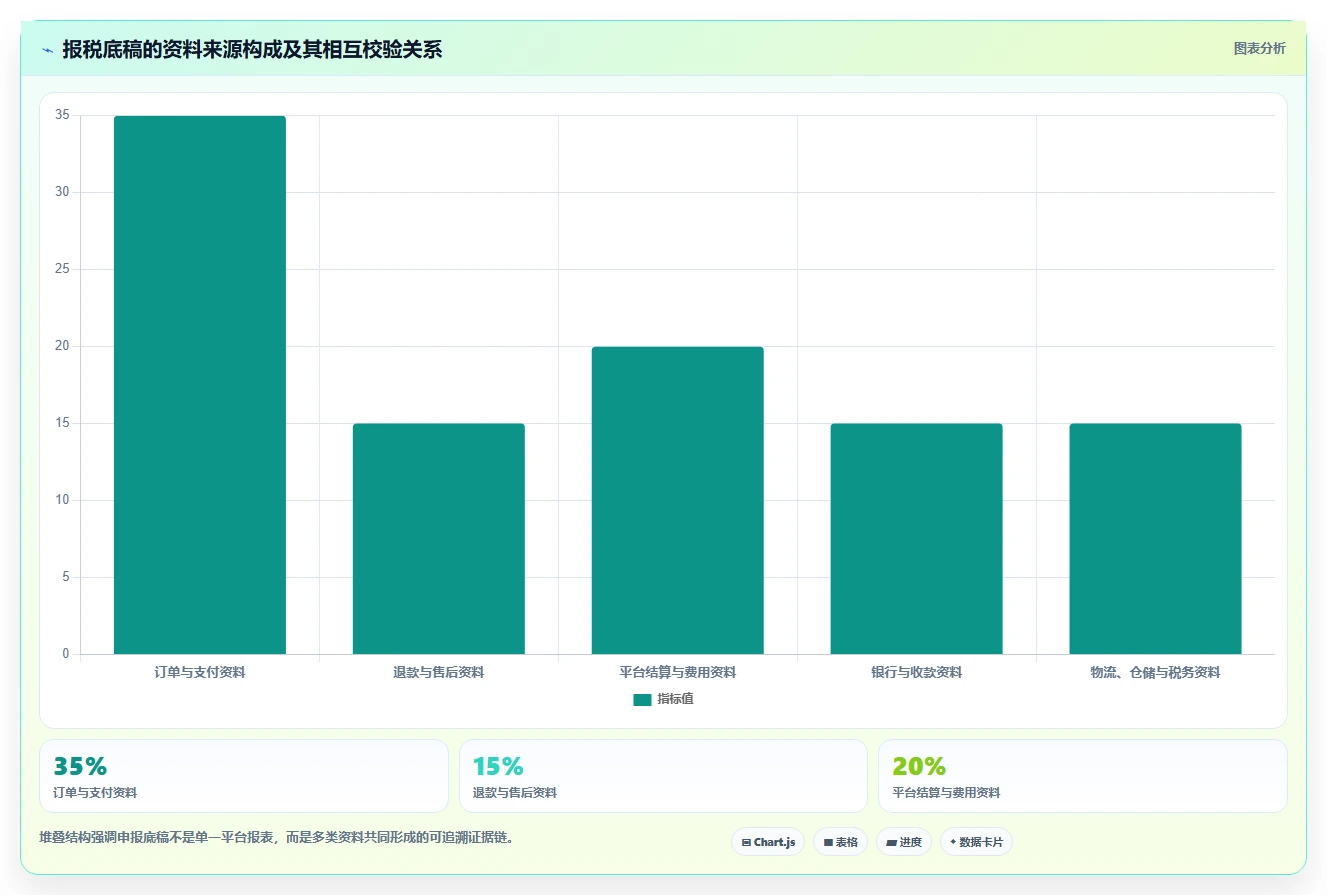
Task: Open the 15% data card
Action: pos(663,776)
